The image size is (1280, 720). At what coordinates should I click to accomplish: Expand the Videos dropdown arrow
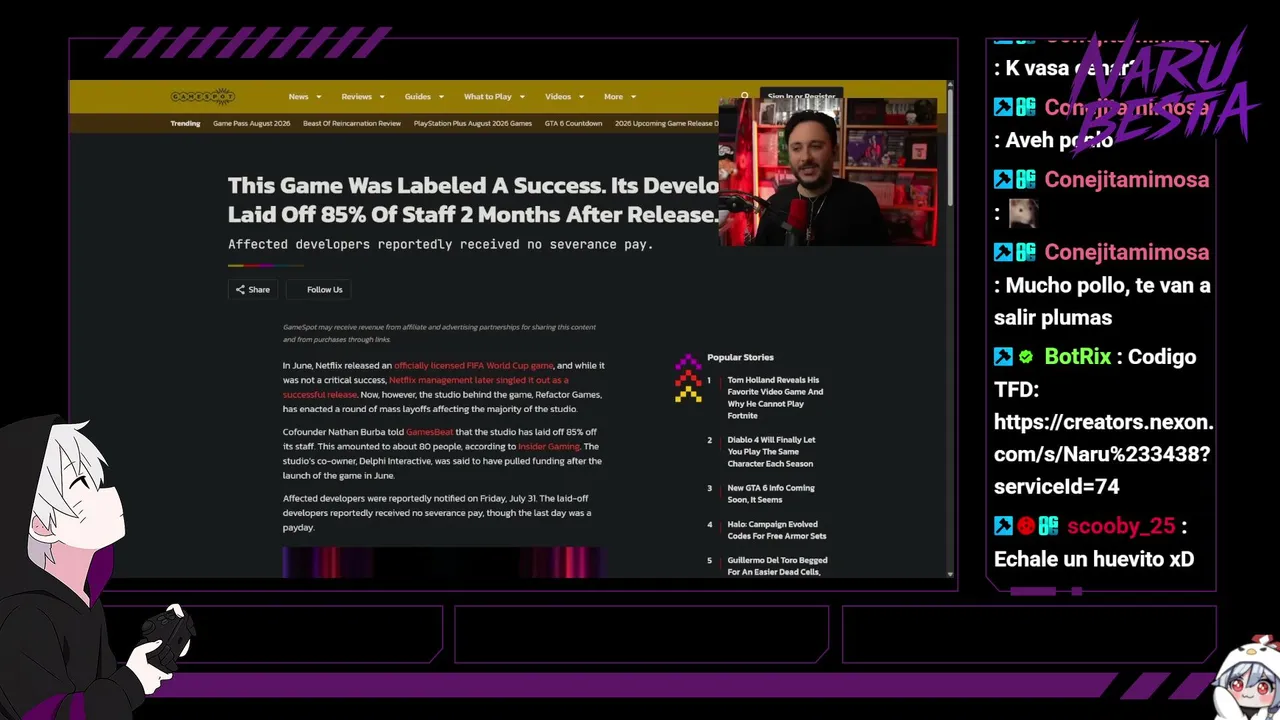(580, 97)
